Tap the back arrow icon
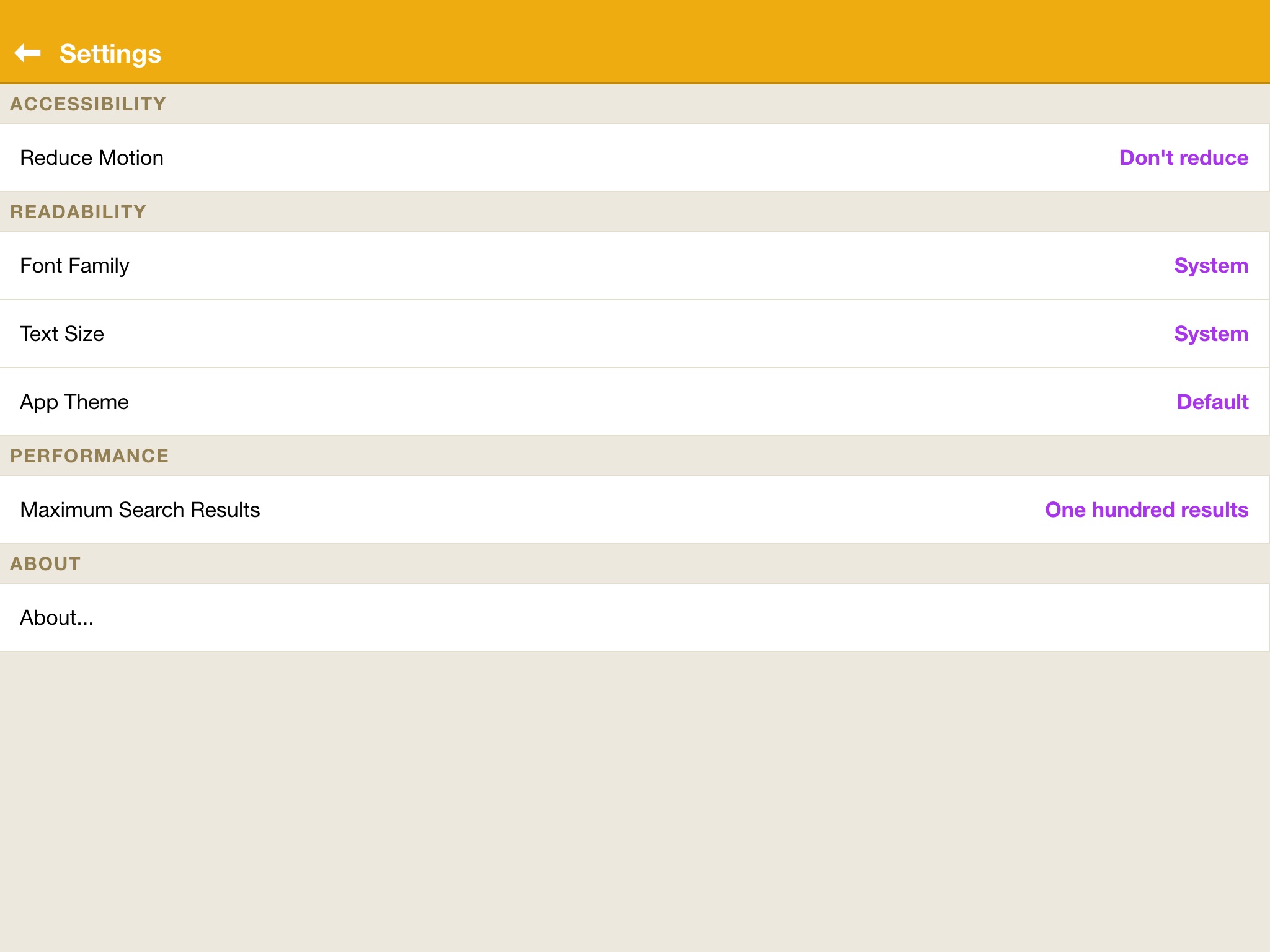Image resolution: width=1270 pixels, height=952 pixels. 28,53
